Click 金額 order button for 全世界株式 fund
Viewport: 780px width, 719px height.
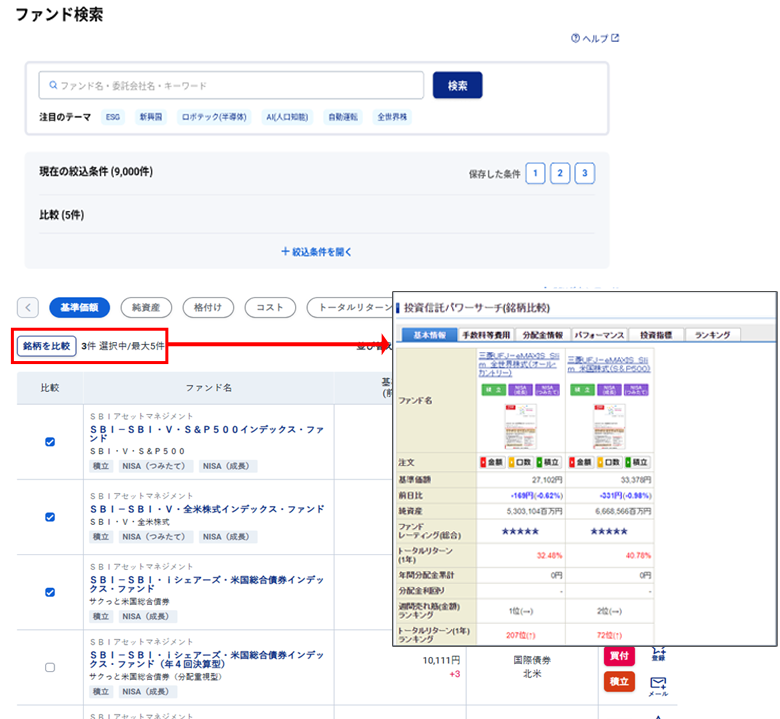(492, 462)
